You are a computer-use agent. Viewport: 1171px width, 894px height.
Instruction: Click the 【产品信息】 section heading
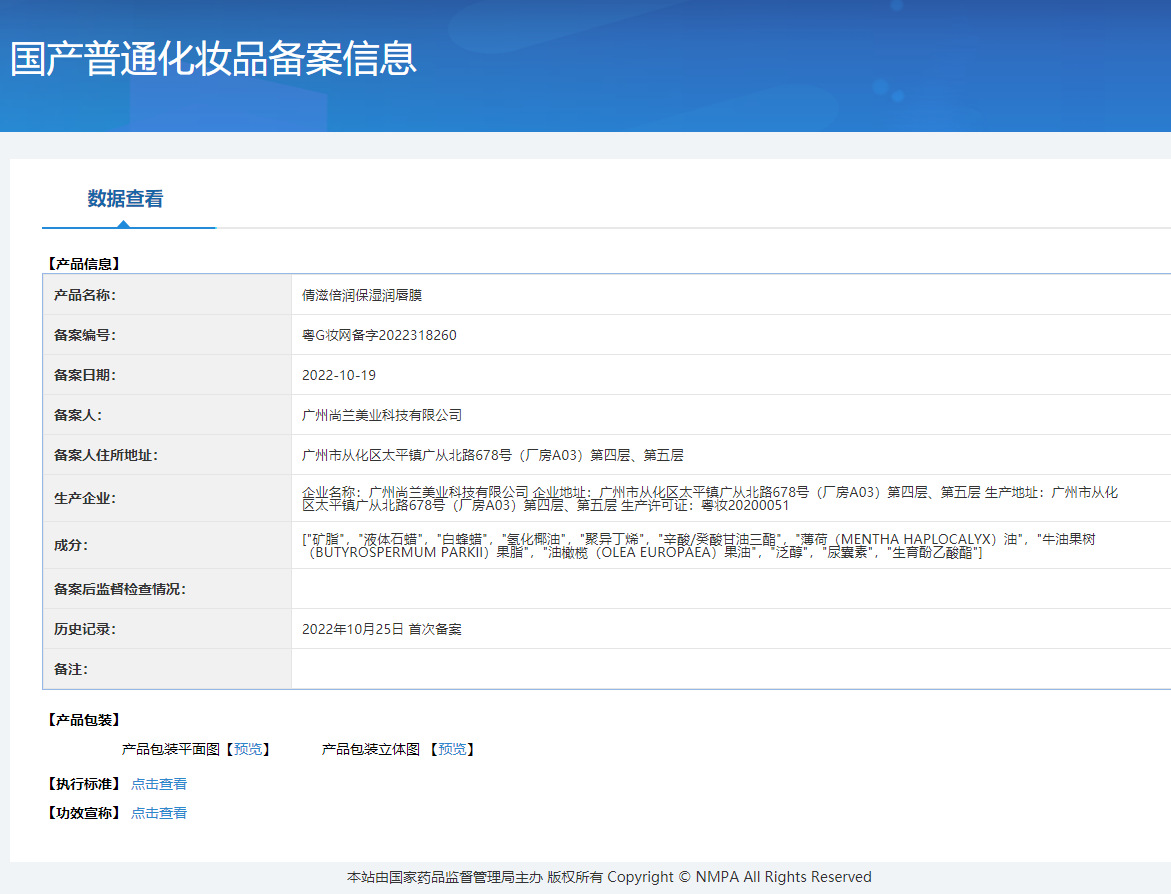click(83, 264)
